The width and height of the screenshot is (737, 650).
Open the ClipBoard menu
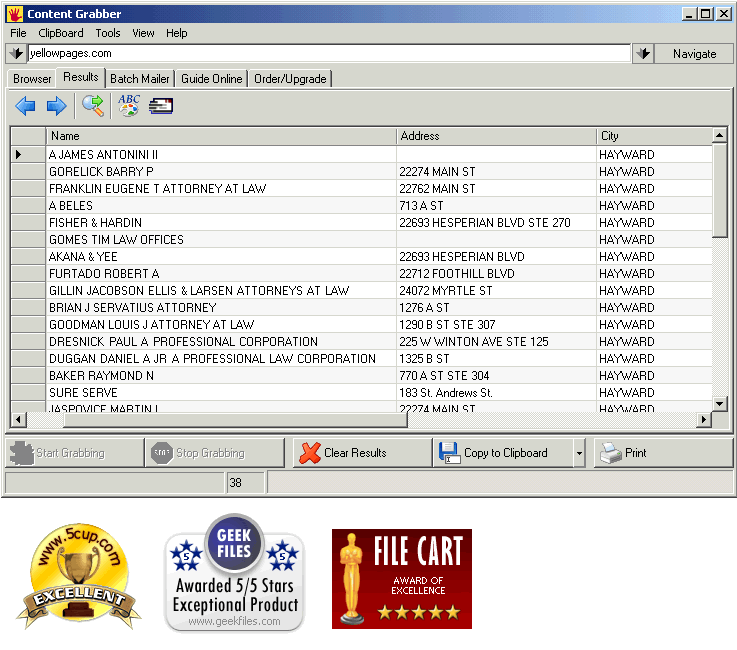pyautogui.click(x=61, y=33)
